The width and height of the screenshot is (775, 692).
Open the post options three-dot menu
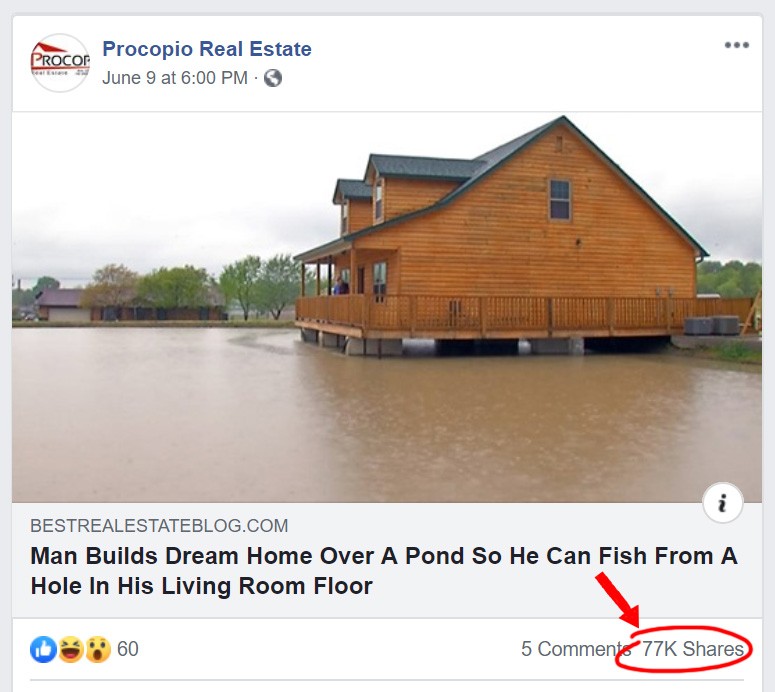736,45
